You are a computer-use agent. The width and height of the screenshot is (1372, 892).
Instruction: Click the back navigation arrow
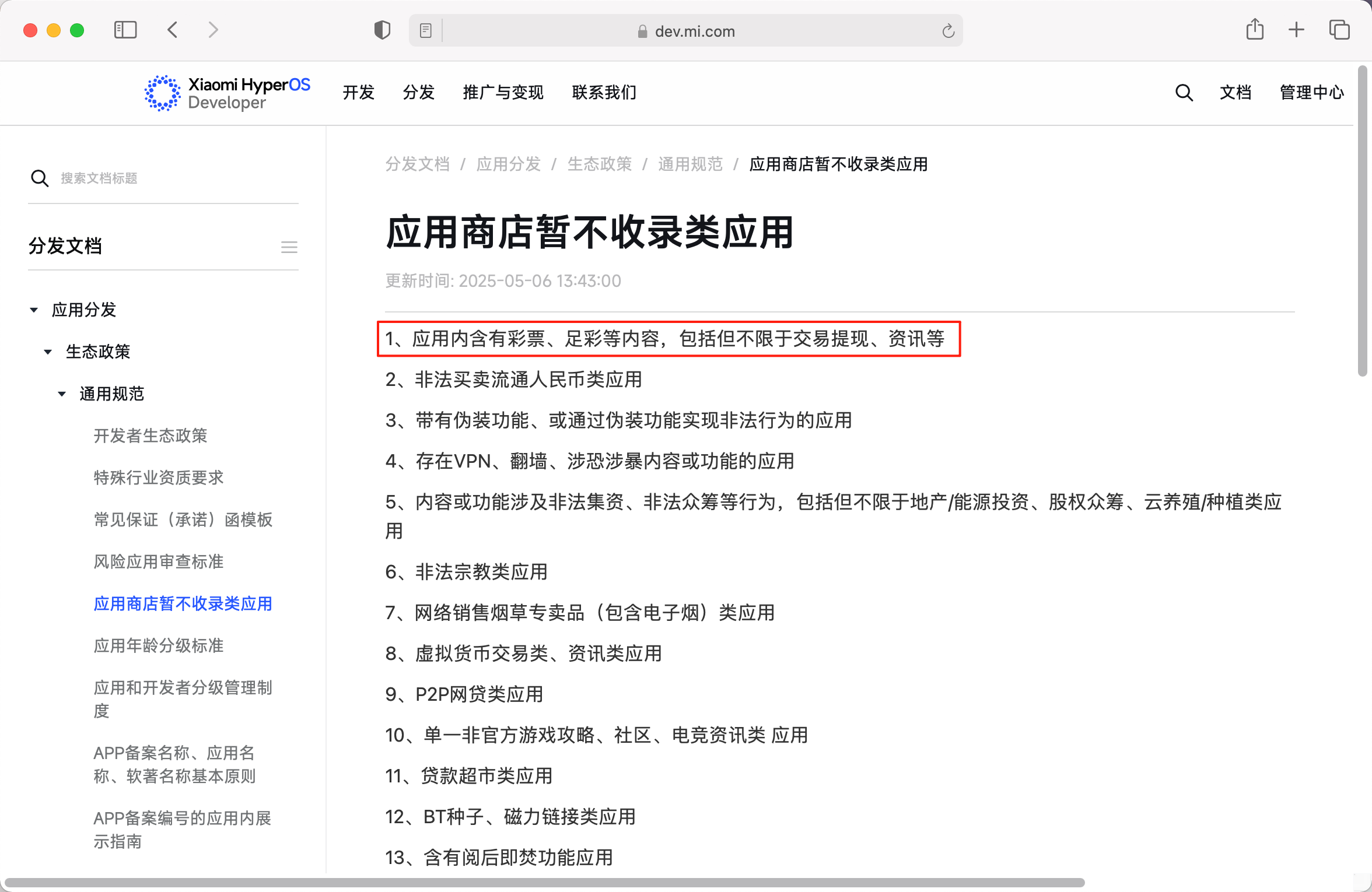(x=173, y=30)
